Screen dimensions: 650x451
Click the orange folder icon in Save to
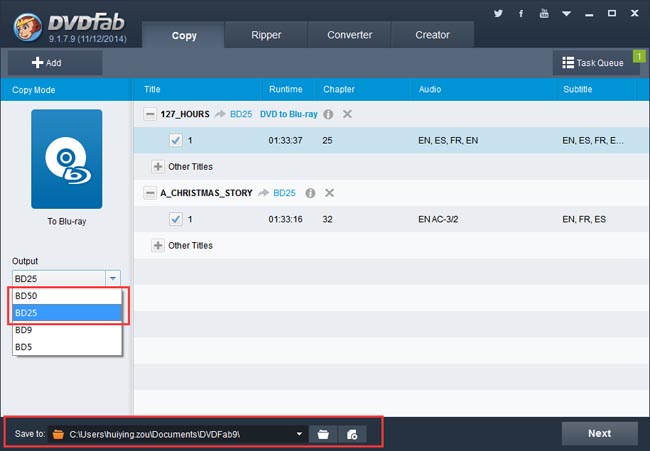coord(58,434)
